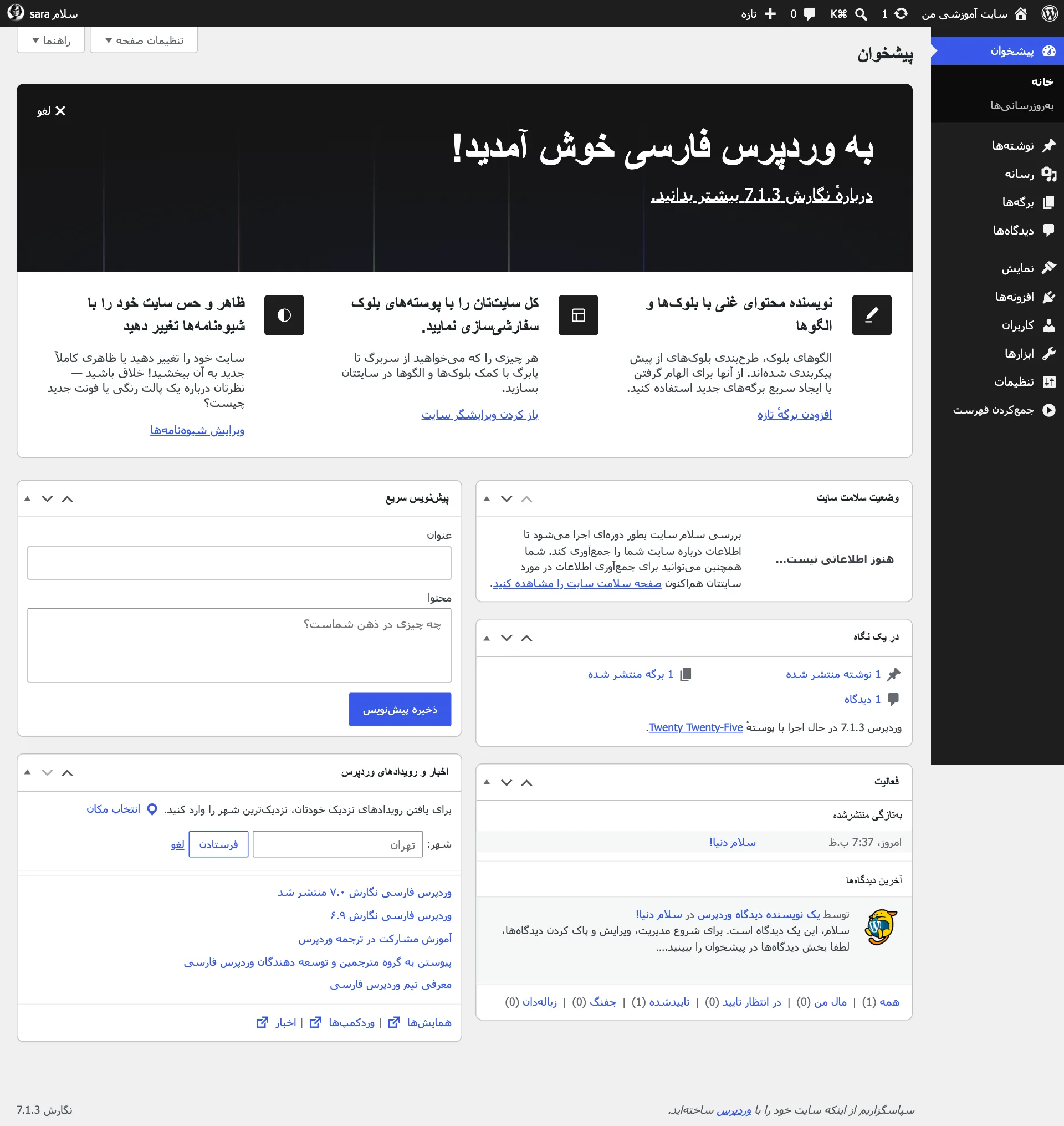The width and height of the screenshot is (1064, 1126).
Task: Open the افزودن برگهٔ تازه link
Action: (795, 415)
